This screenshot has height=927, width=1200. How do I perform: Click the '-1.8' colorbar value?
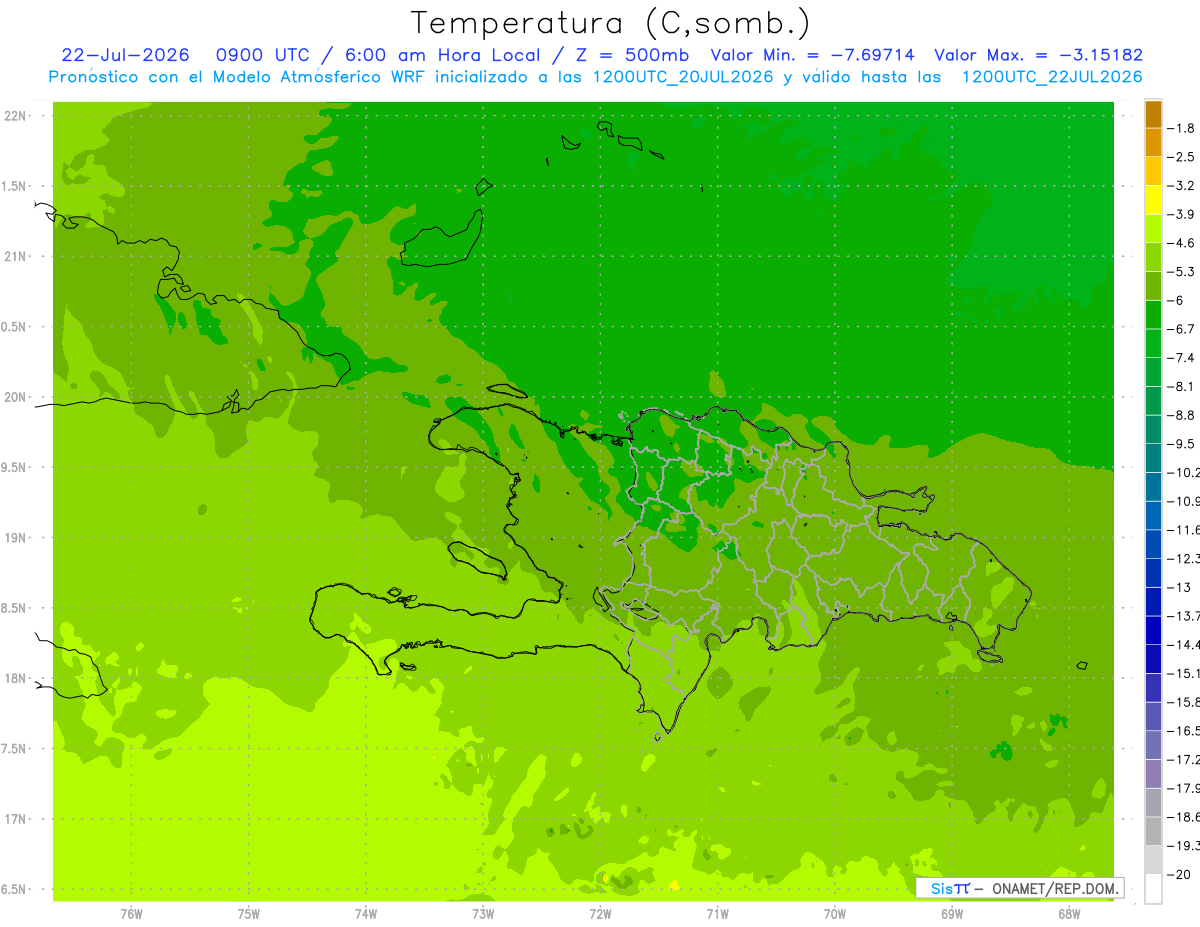pos(1181,128)
